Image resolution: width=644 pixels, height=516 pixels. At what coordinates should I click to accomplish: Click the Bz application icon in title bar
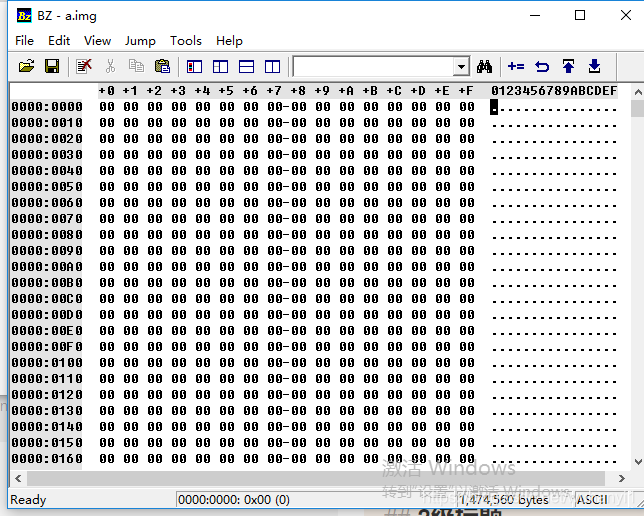click(24, 16)
